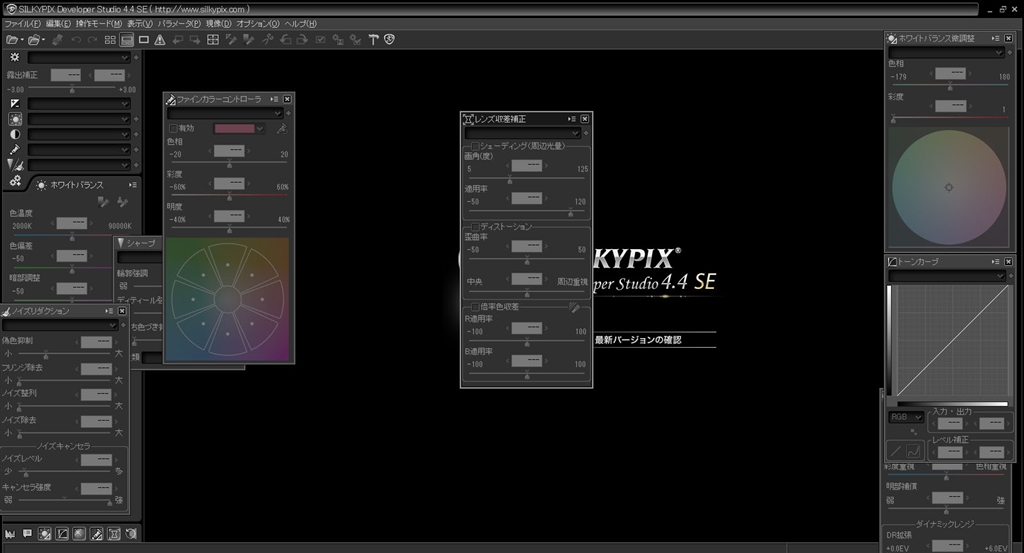Screen dimensions: 1024x553
Task: Open the RGB channel dropdown
Action: pyautogui.click(x=906, y=417)
